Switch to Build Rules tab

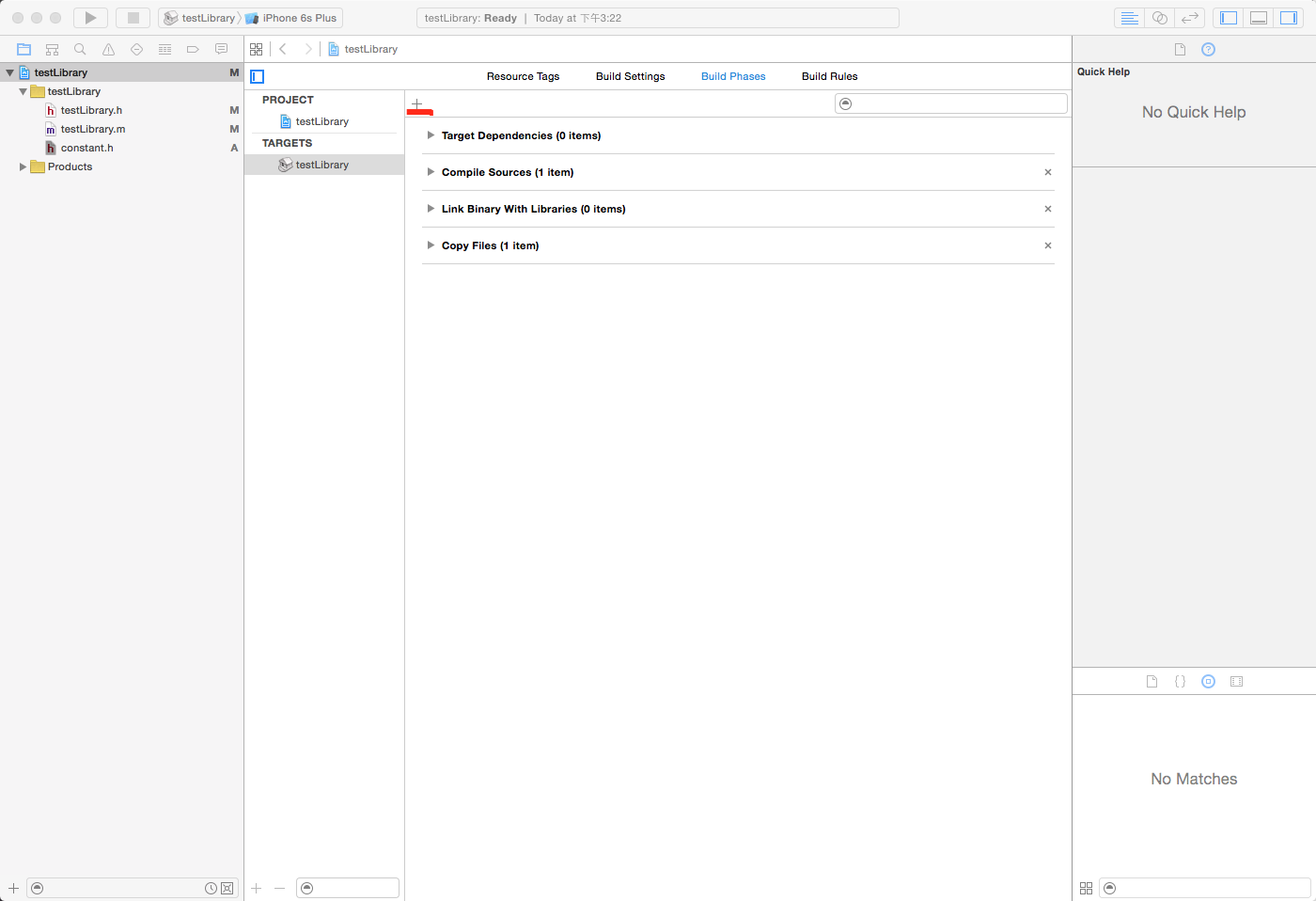[829, 76]
